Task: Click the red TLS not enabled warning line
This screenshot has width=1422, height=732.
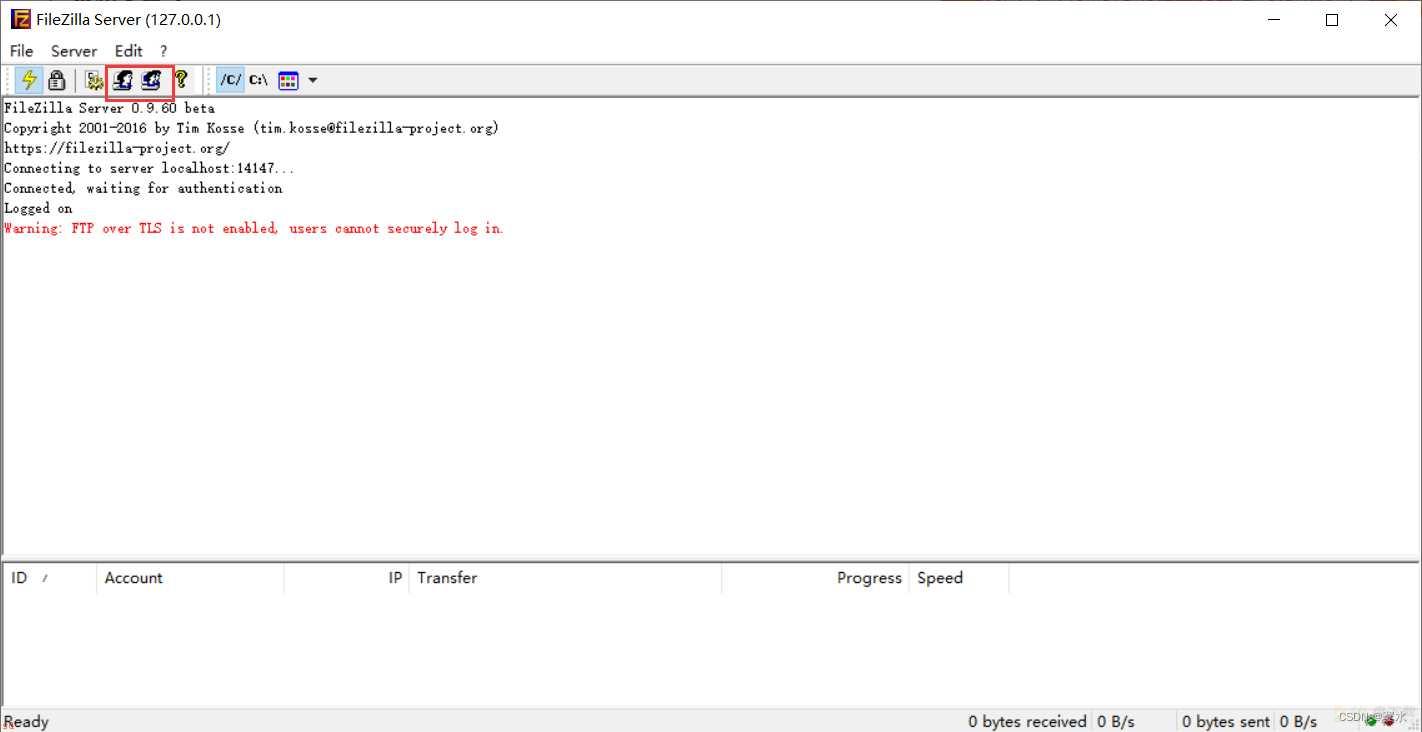Action: click(x=254, y=228)
